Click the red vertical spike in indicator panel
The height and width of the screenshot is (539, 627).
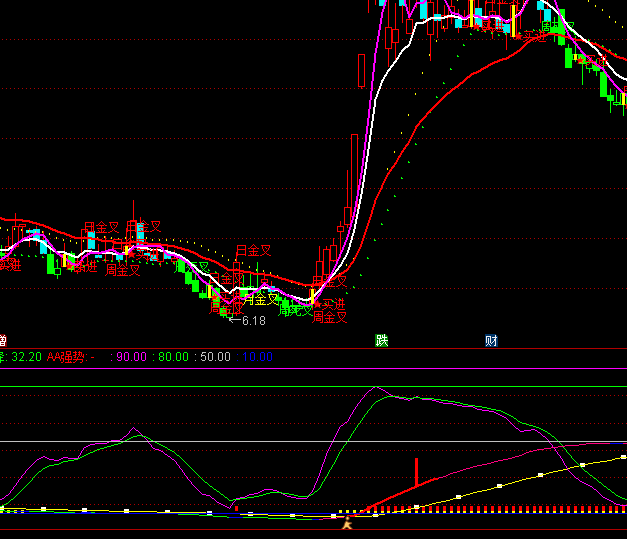[x=416, y=471]
